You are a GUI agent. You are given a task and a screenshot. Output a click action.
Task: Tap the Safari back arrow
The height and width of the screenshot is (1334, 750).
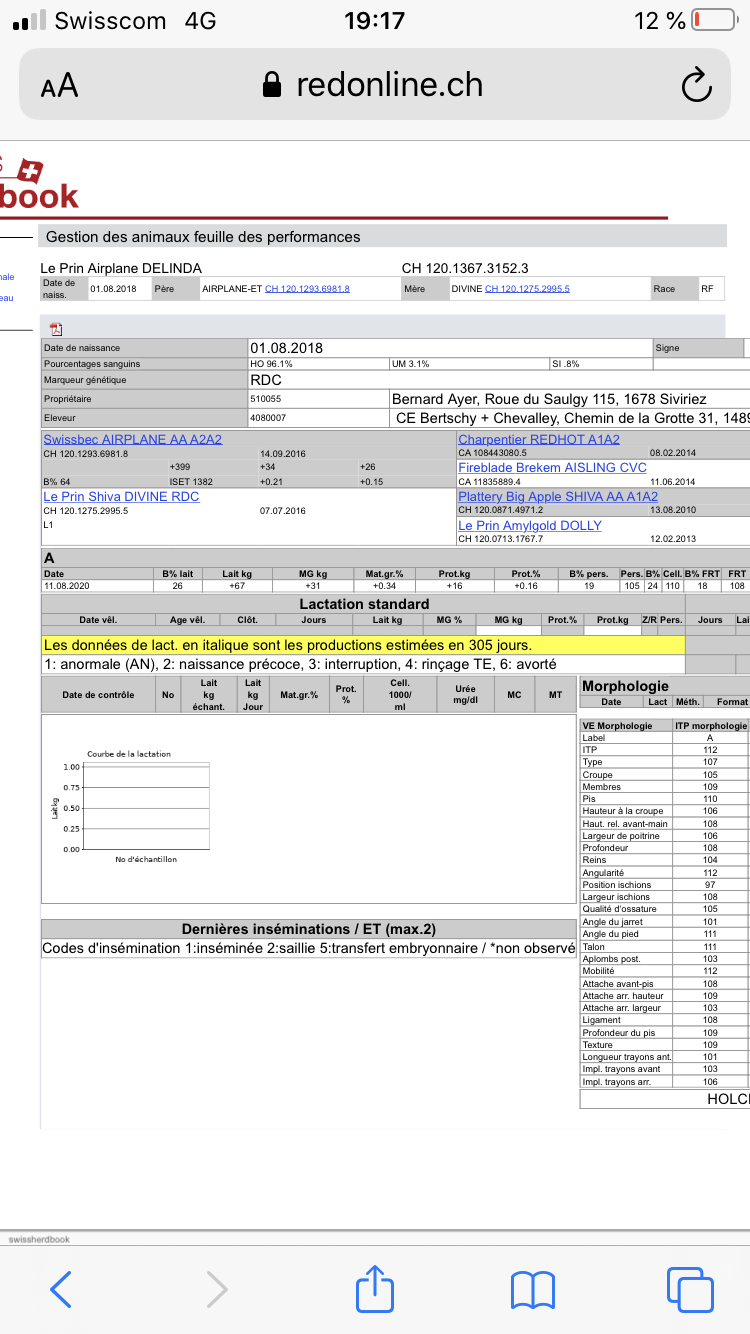tap(61, 1289)
